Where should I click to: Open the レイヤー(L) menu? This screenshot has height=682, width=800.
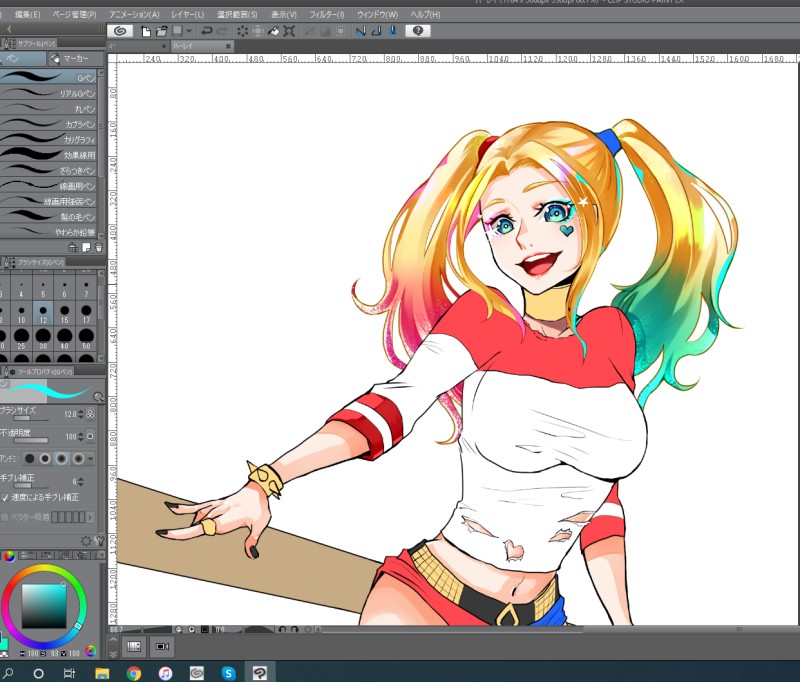pos(188,15)
